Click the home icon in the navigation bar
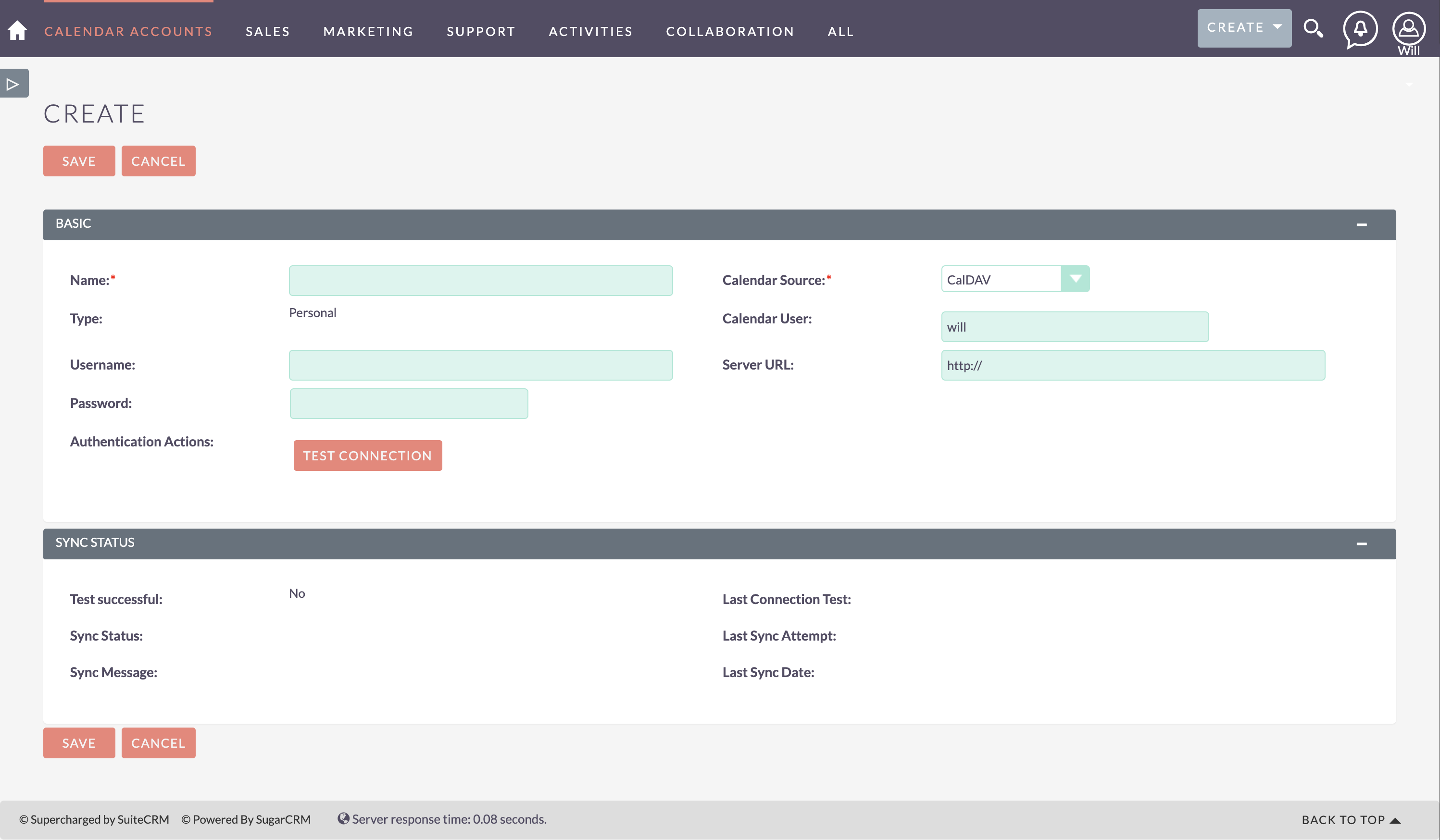The width and height of the screenshot is (1440, 840). [x=17, y=30]
